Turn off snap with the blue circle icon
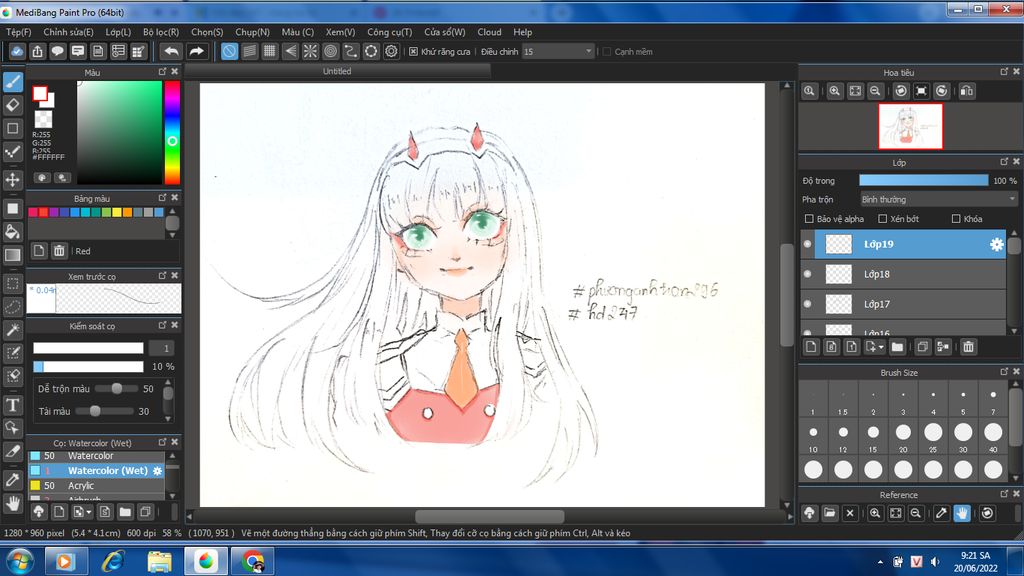Viewport: 1024px width, 576px height. pyautogui.click(x=229, y=52)
